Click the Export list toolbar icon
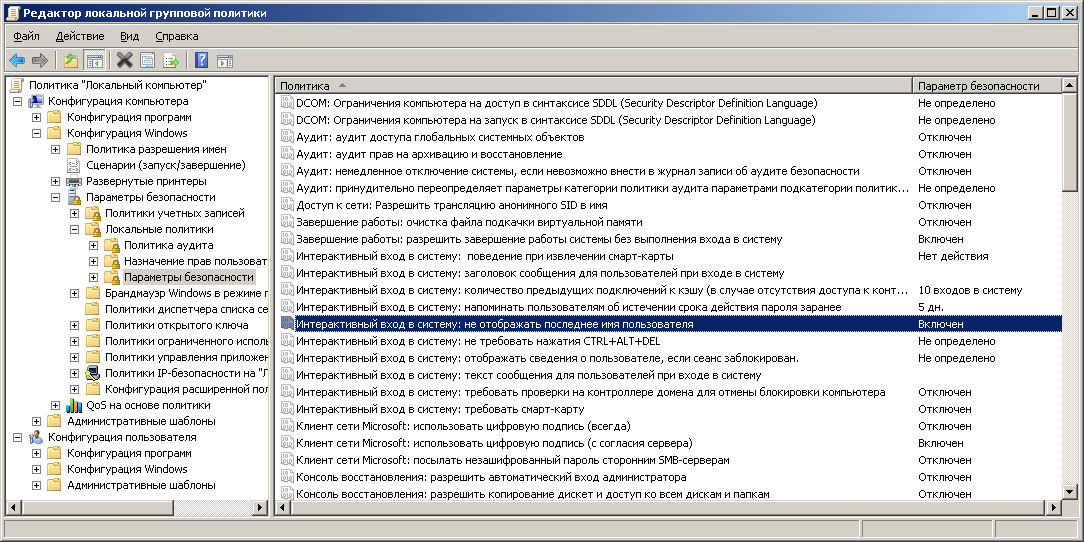Screen dimensions: 1084x542 [171, 61]
